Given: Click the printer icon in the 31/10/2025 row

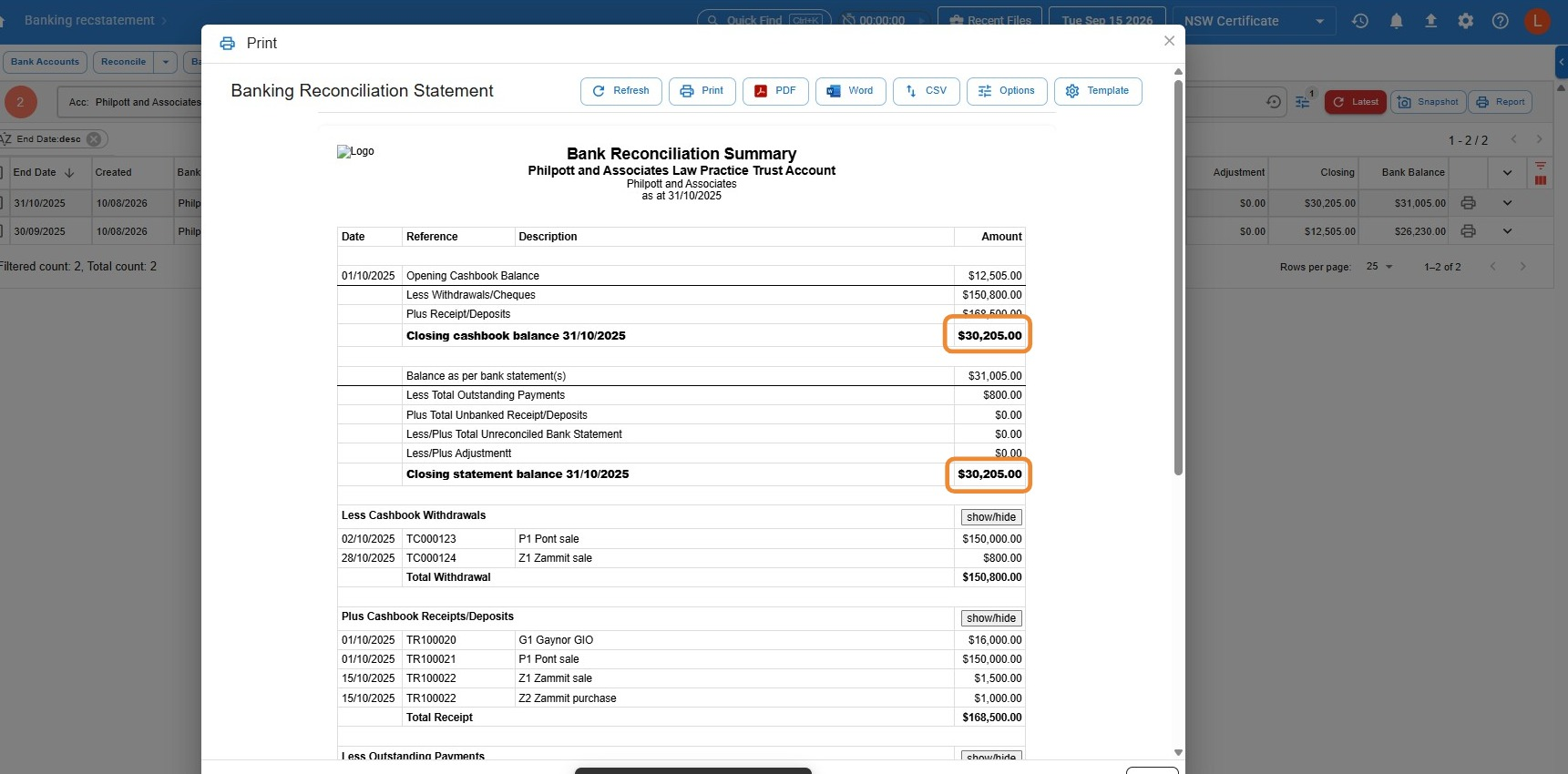Looking at the screenshot, I should pyautogui.click(x=1468, y=203).
